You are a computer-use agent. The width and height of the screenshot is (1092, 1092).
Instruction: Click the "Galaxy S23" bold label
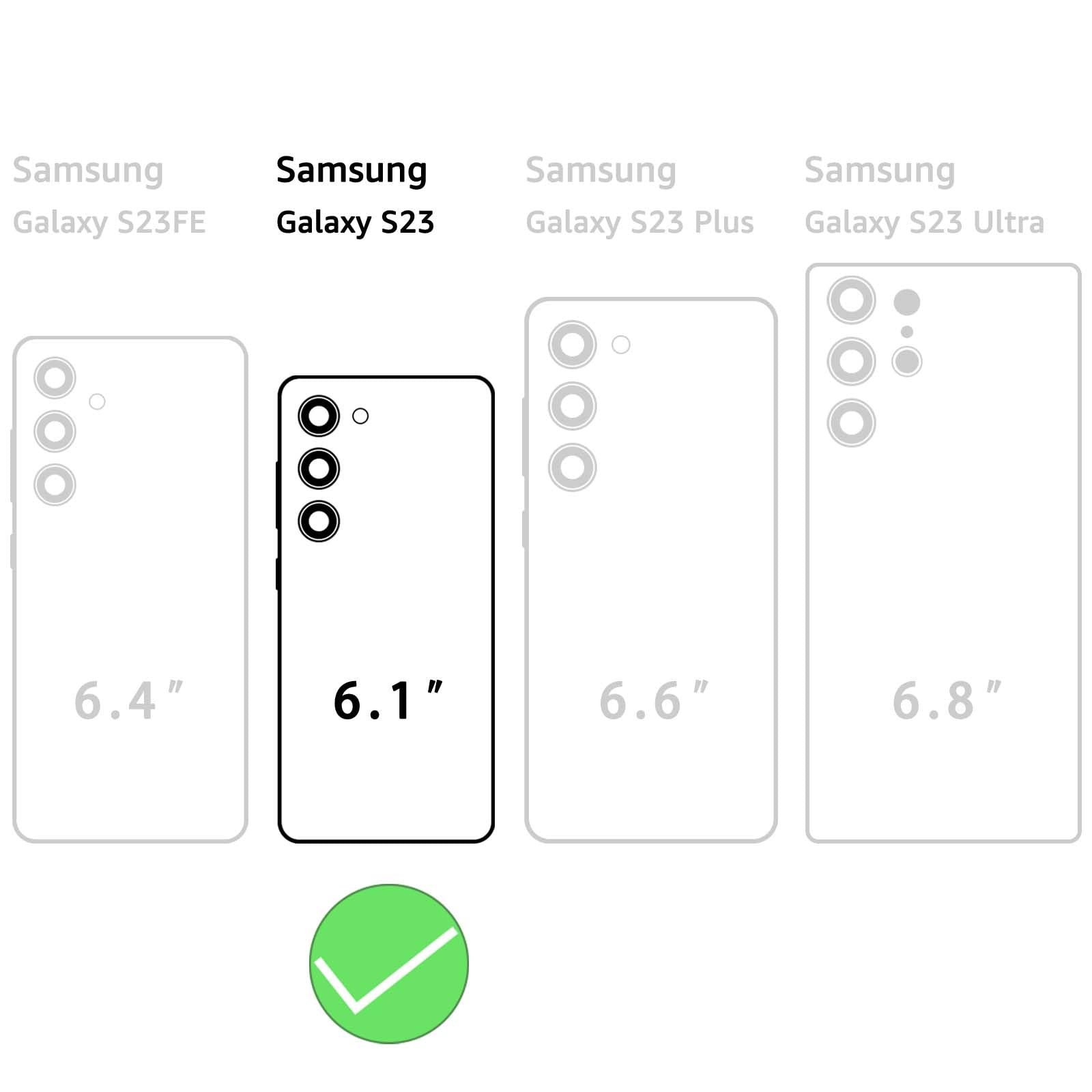pyautogui.click(x=355, y=222)
